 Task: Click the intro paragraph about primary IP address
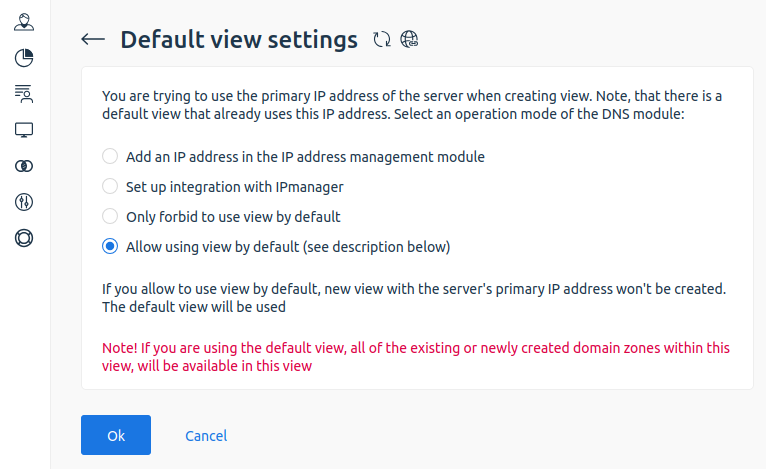[x=411, y=105]
